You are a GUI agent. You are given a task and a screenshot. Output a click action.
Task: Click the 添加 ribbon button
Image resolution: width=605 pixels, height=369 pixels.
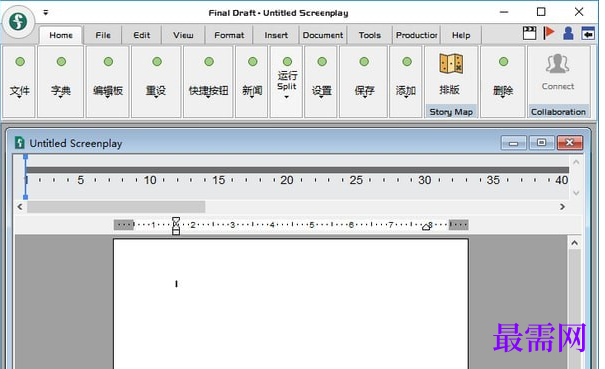(406, 81)
